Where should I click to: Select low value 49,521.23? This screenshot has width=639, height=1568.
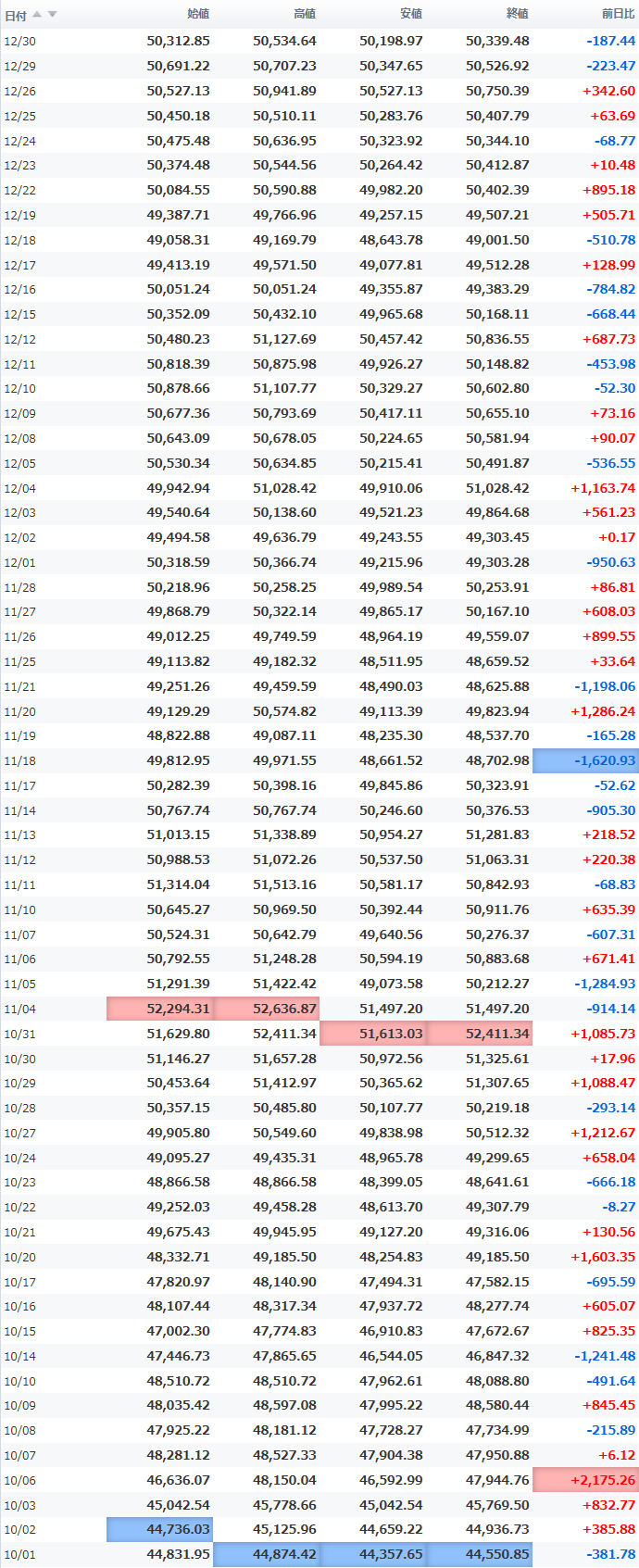[391, 512]
